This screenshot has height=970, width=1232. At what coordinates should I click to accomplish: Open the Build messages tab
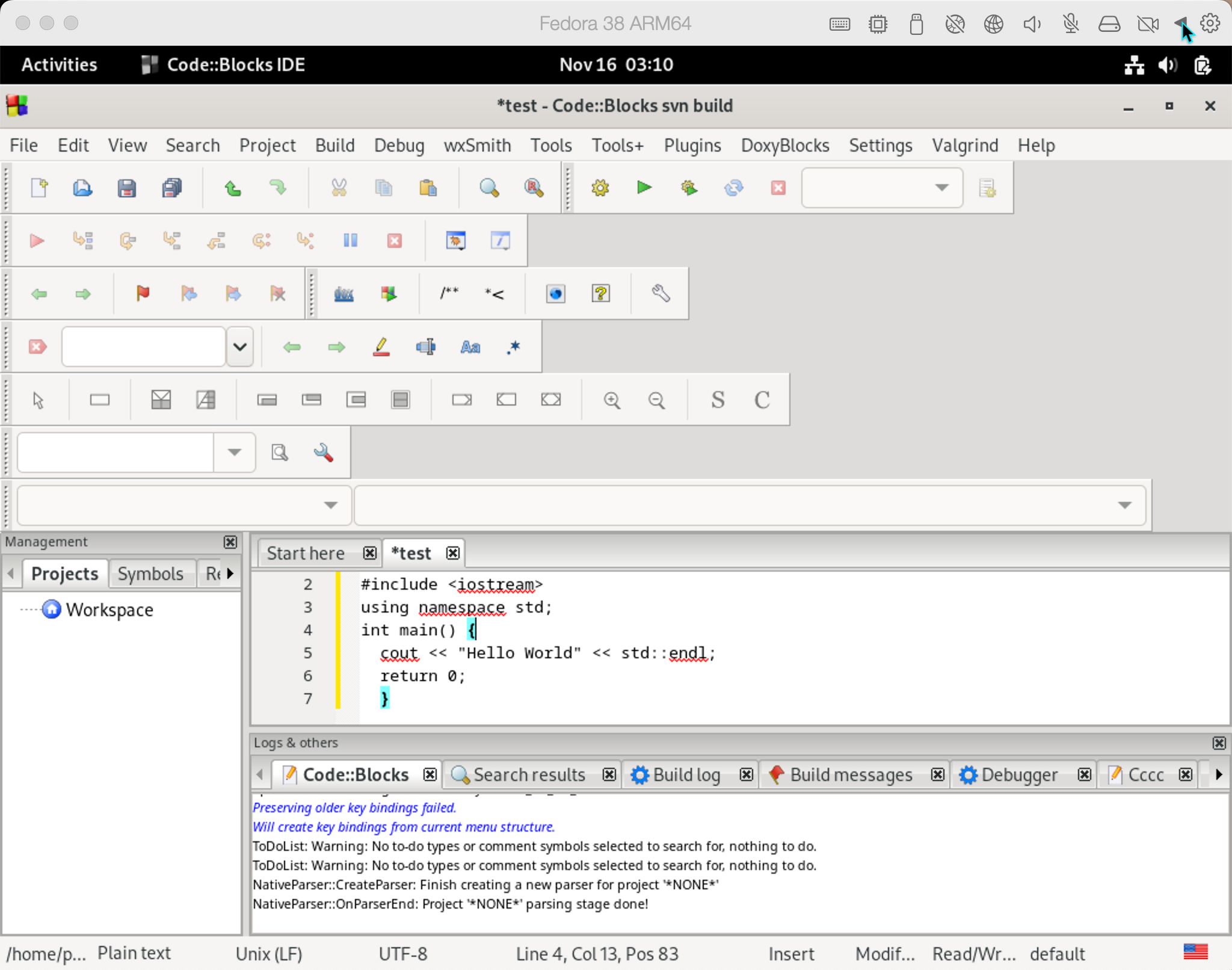coord(851,775)
